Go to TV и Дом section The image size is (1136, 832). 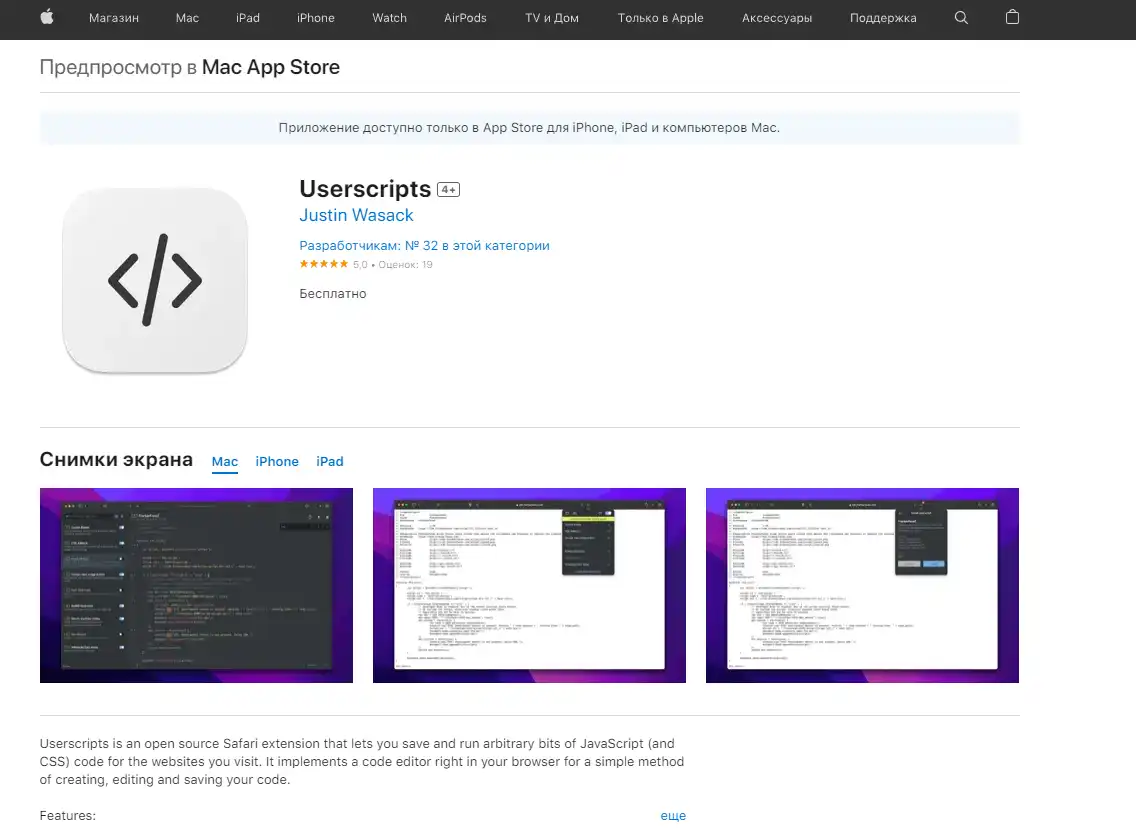coord(552,17)
